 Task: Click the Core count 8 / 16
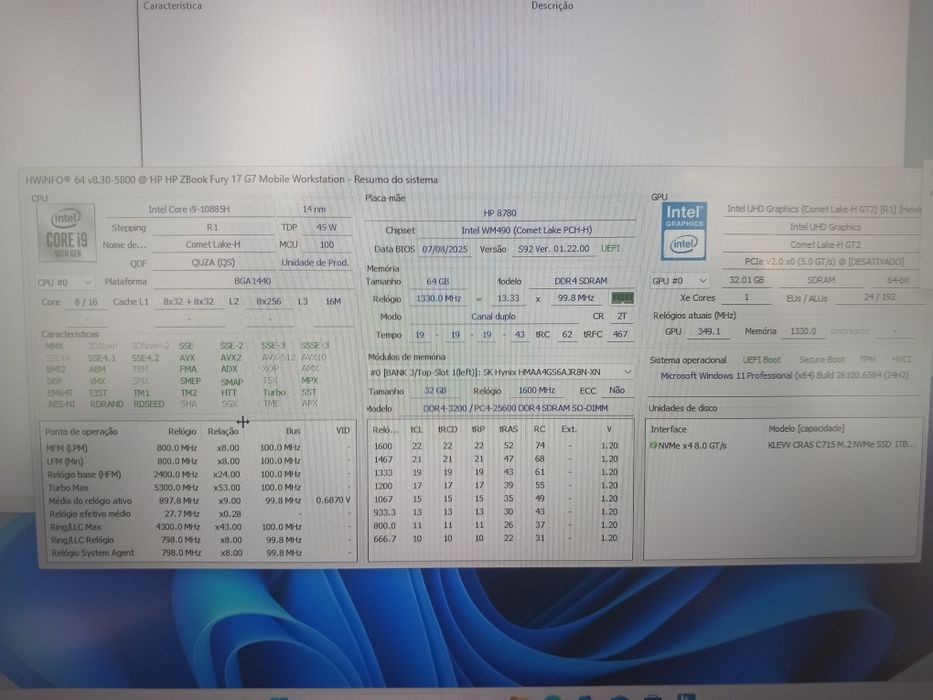[x=86, y=302]
